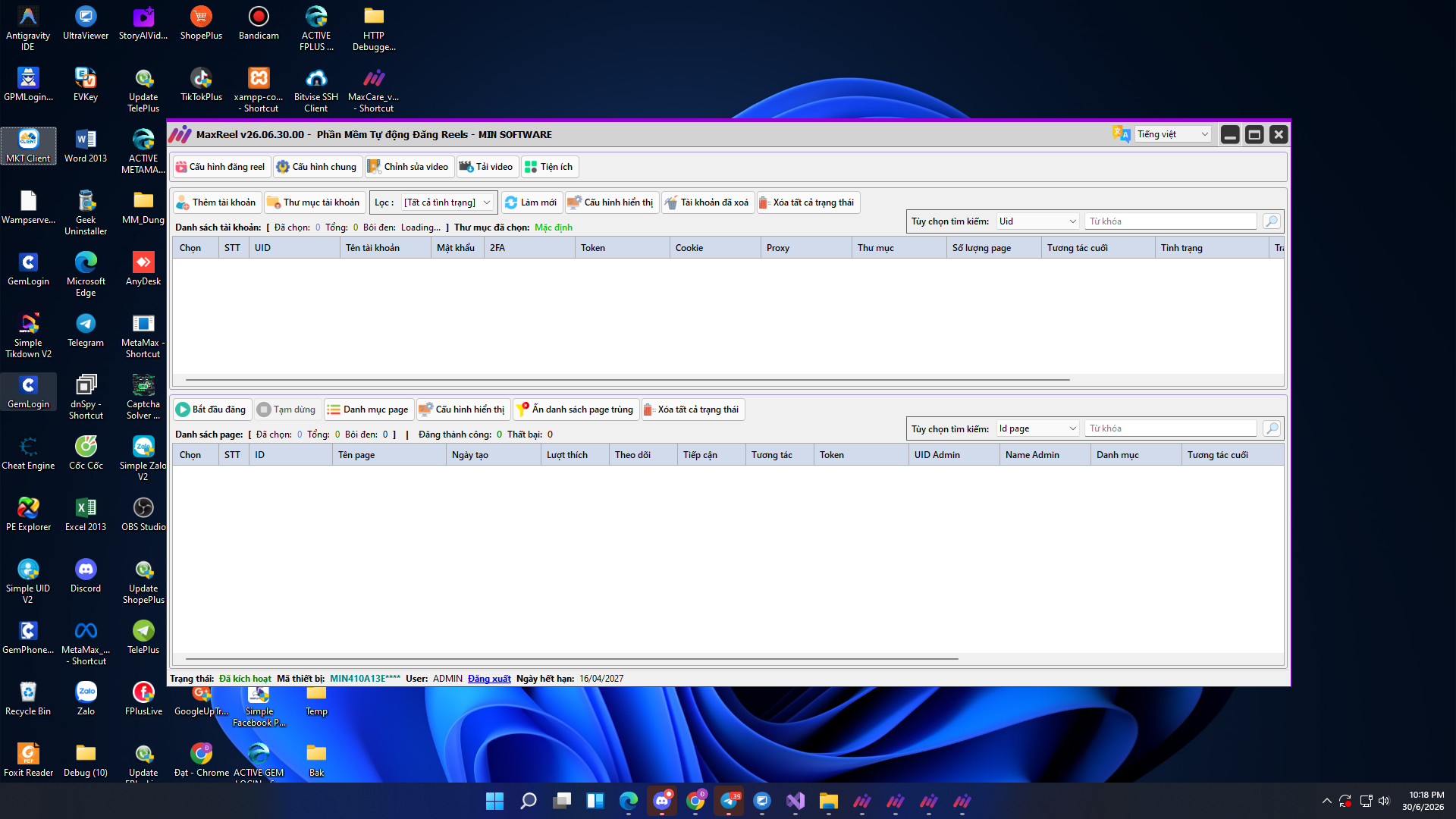
Task: Click Thêm tài khoản button
Action: click(216, 202)
